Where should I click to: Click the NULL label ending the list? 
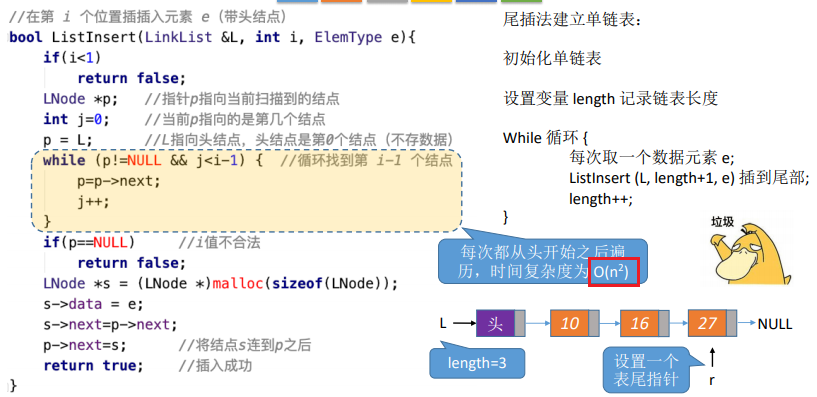(775, 324)
